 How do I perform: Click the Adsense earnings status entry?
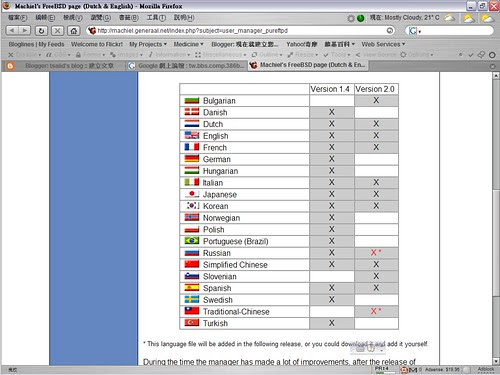pos(442,369)
